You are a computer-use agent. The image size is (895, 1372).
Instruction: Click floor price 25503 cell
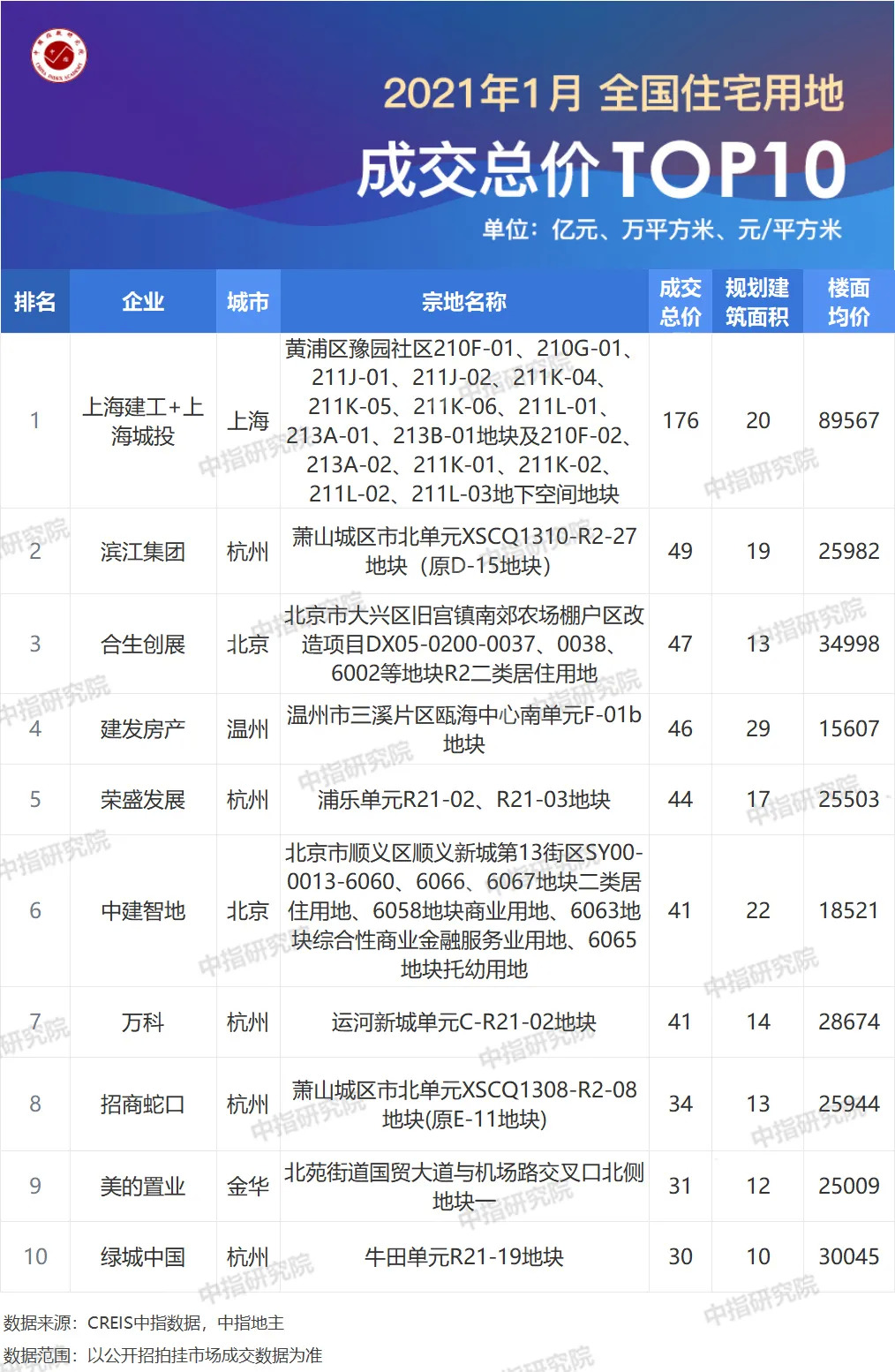point(849,800)
